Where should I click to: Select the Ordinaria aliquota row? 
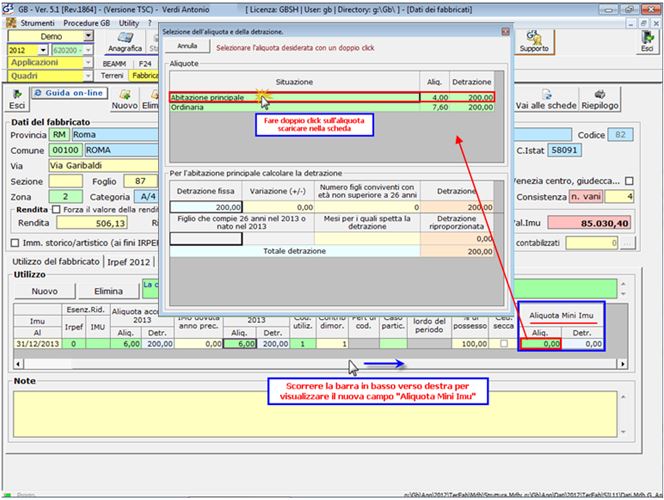pyautogui.click(x=332, y=107)
